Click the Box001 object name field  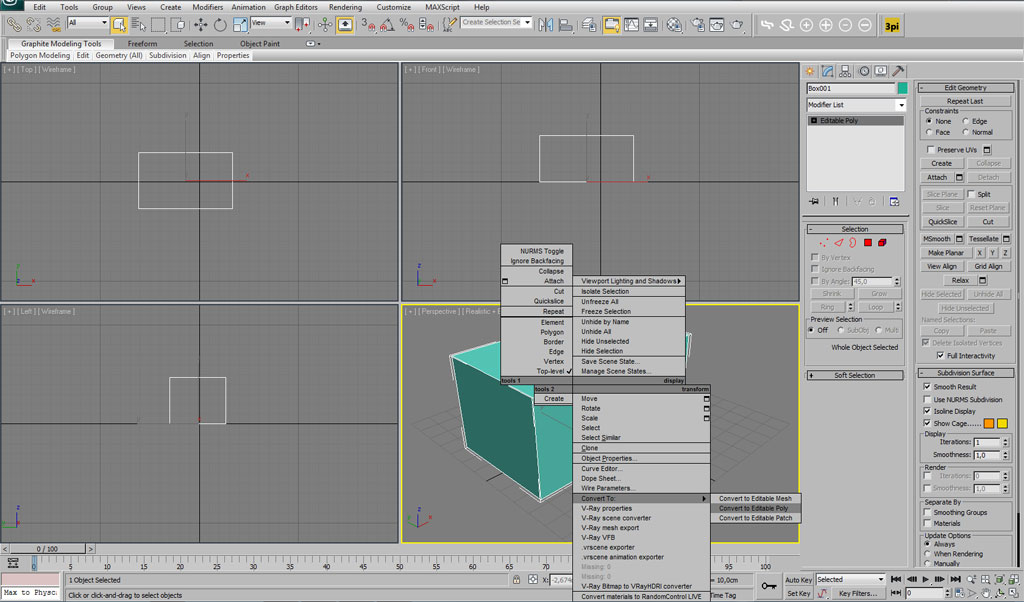851,88
